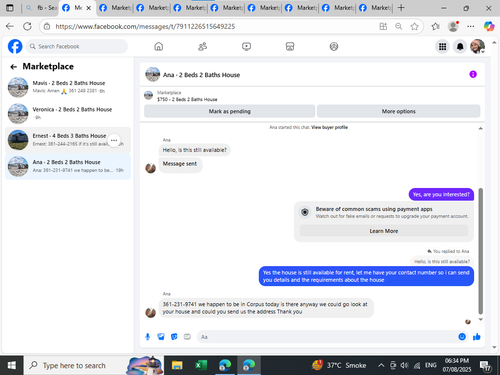Go to Facebook Home feed icon
The image size is (500, 375).
pos(159,46)
